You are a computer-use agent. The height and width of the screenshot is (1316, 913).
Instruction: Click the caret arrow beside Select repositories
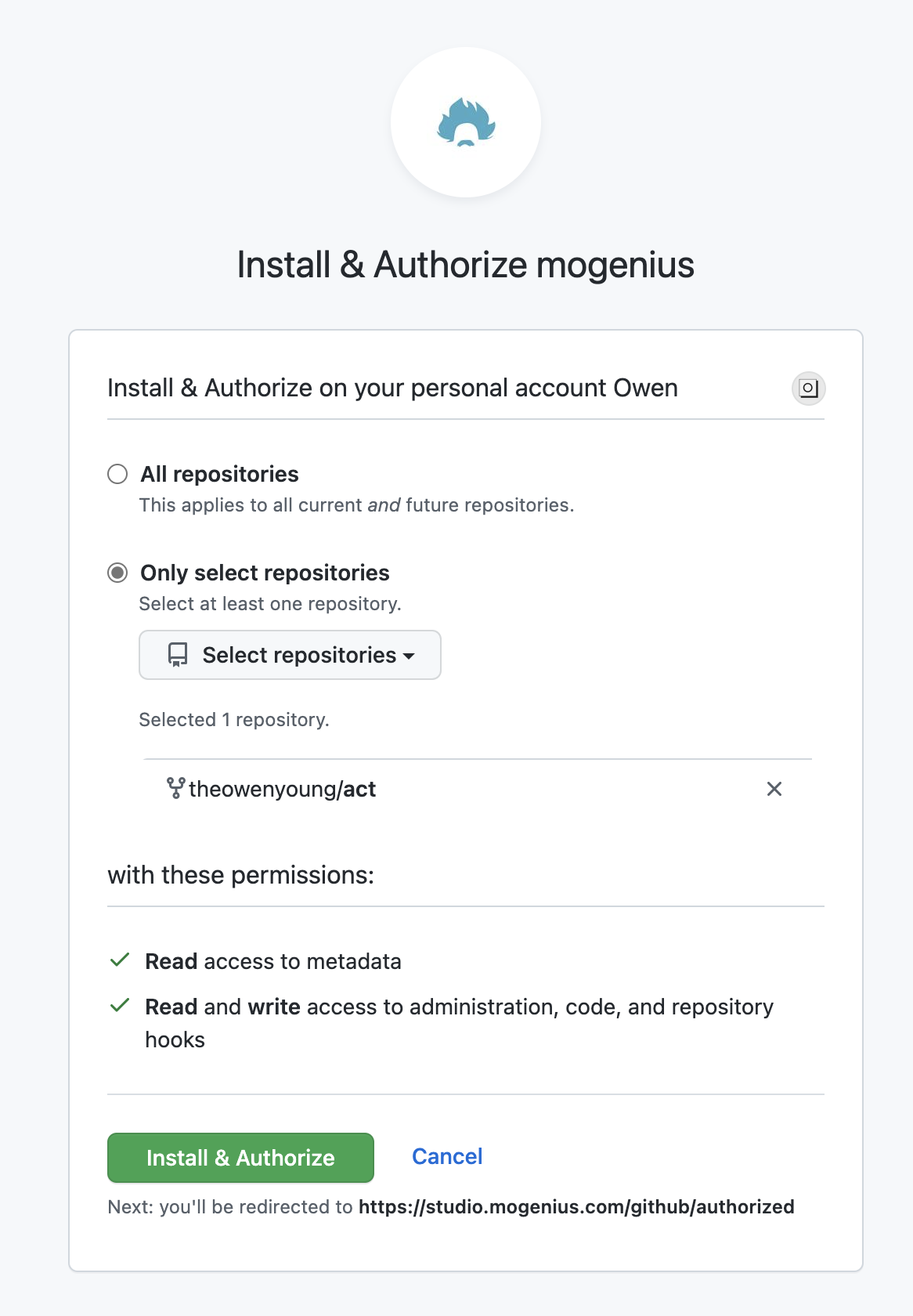tap(409, 656)
